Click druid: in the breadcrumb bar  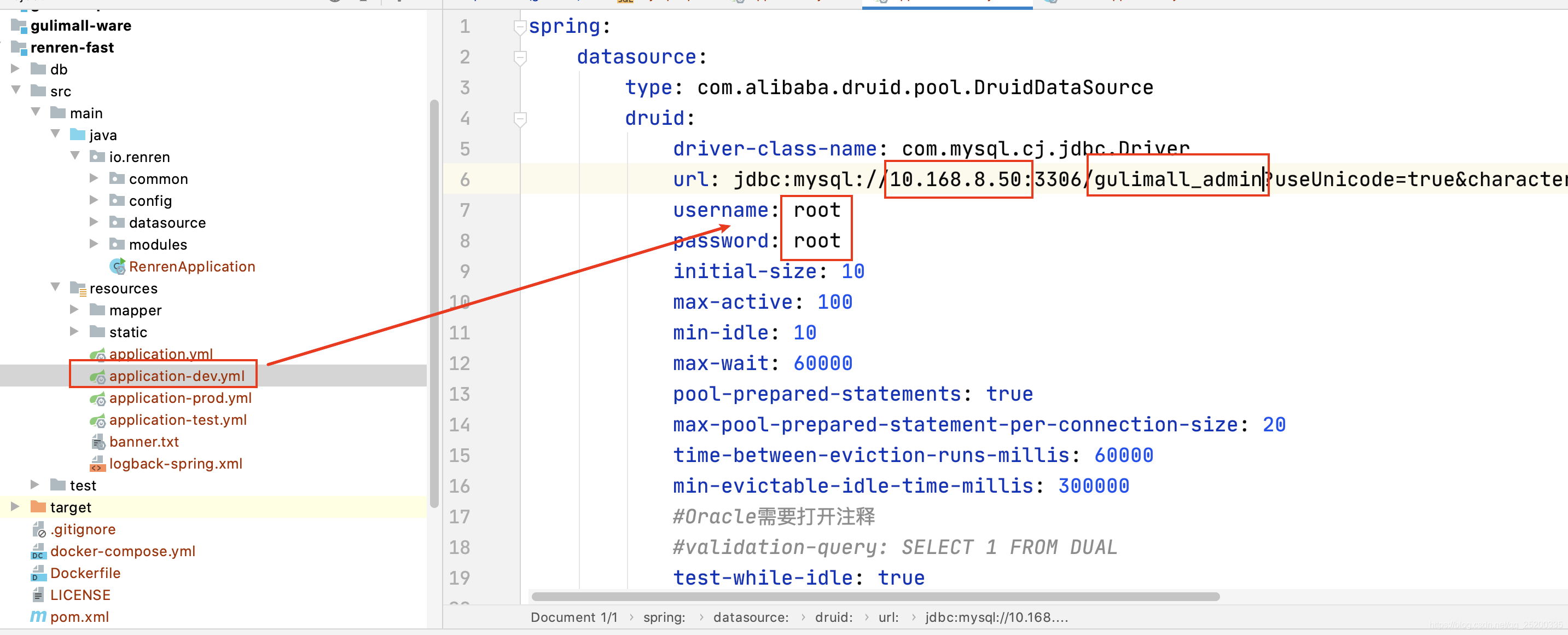click(833, 617)
